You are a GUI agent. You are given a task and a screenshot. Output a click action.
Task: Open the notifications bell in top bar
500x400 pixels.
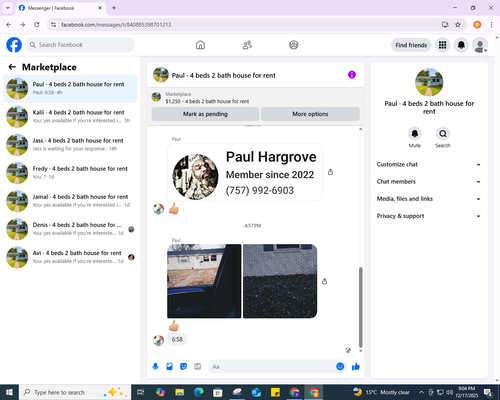[x=461, y=45]
